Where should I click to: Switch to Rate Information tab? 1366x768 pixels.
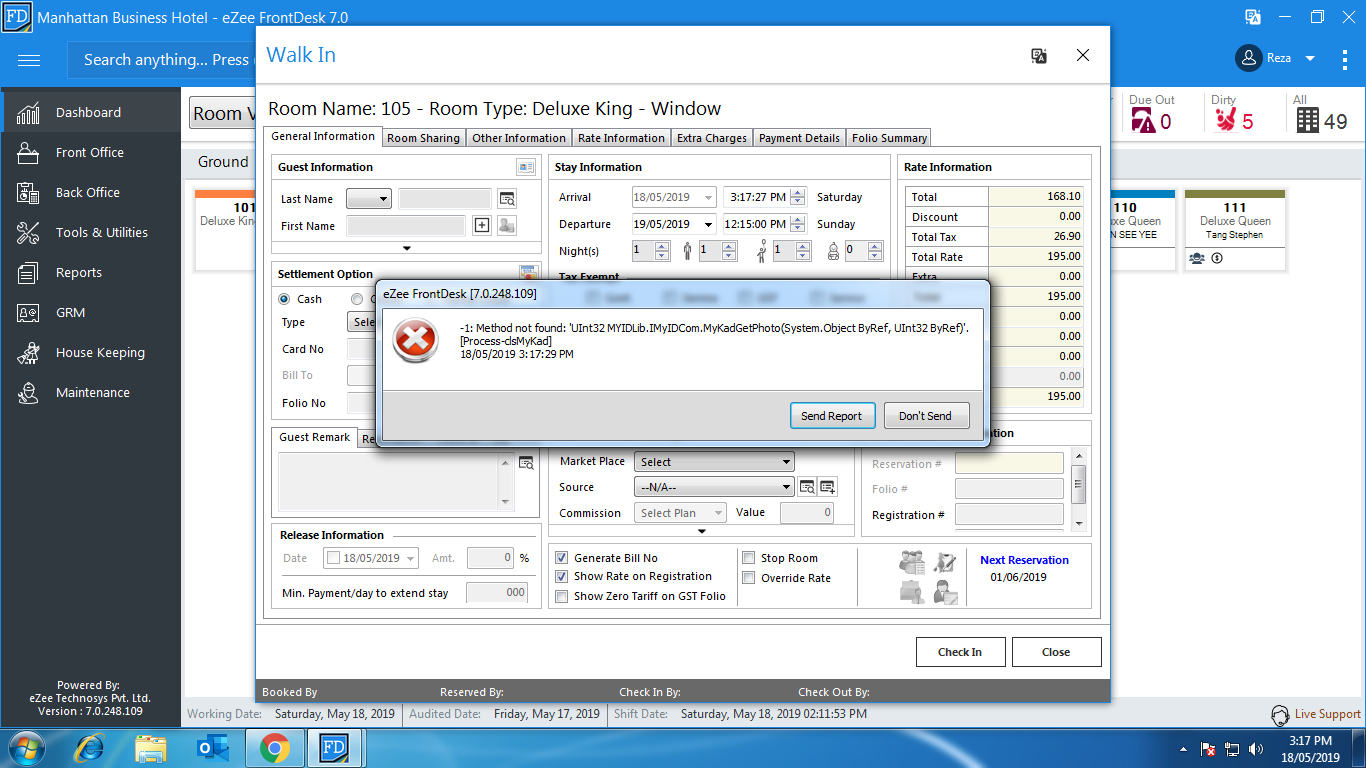621,138
